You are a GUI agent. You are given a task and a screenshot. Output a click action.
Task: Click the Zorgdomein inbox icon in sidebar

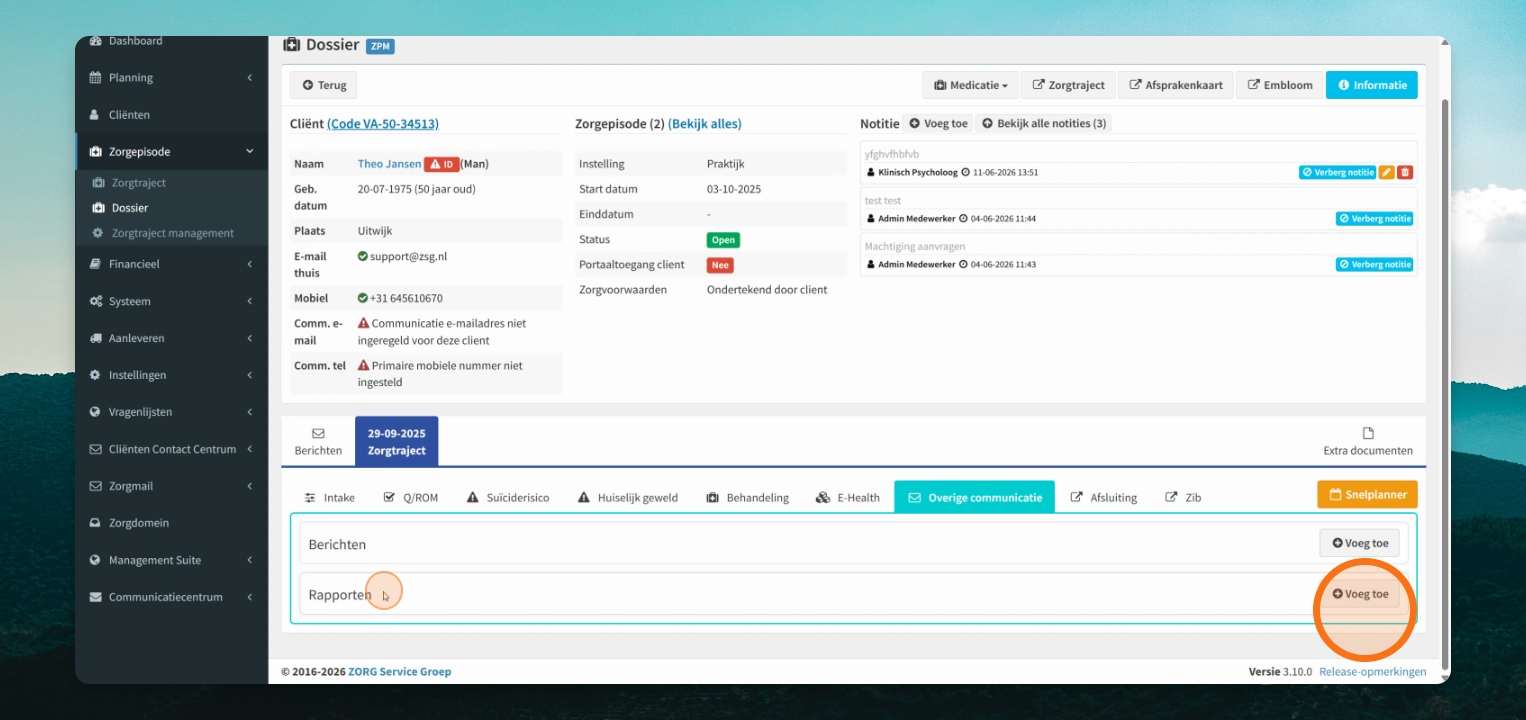[x=95, y=523]
